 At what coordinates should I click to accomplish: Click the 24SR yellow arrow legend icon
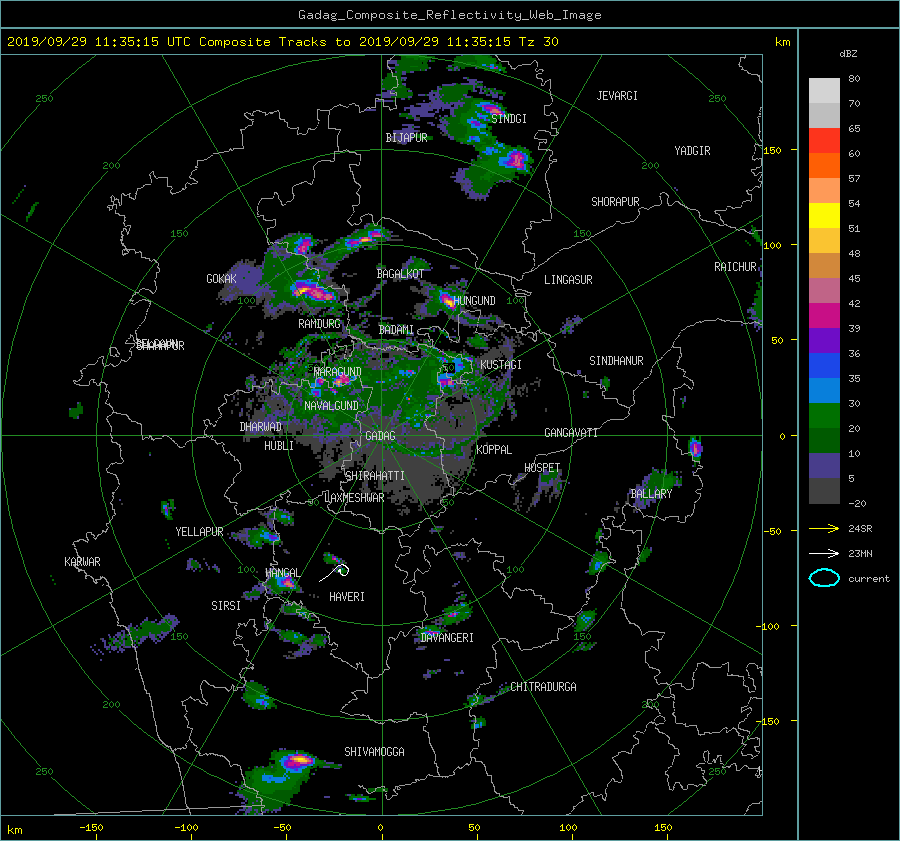(x=824, y=528)
